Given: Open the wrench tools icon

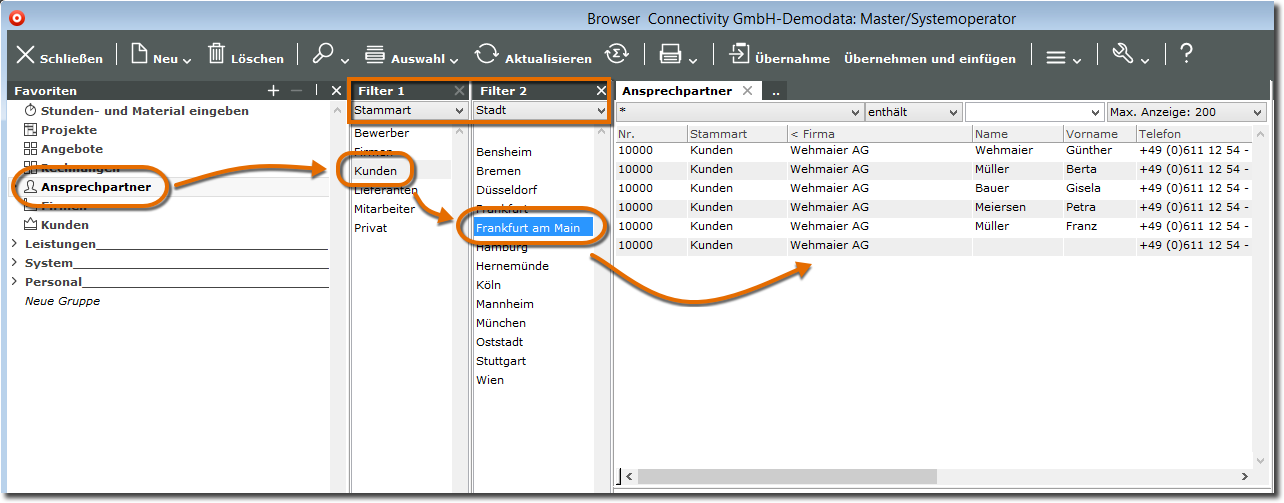Looking at the screenshot, I should tap(1123, 56).
